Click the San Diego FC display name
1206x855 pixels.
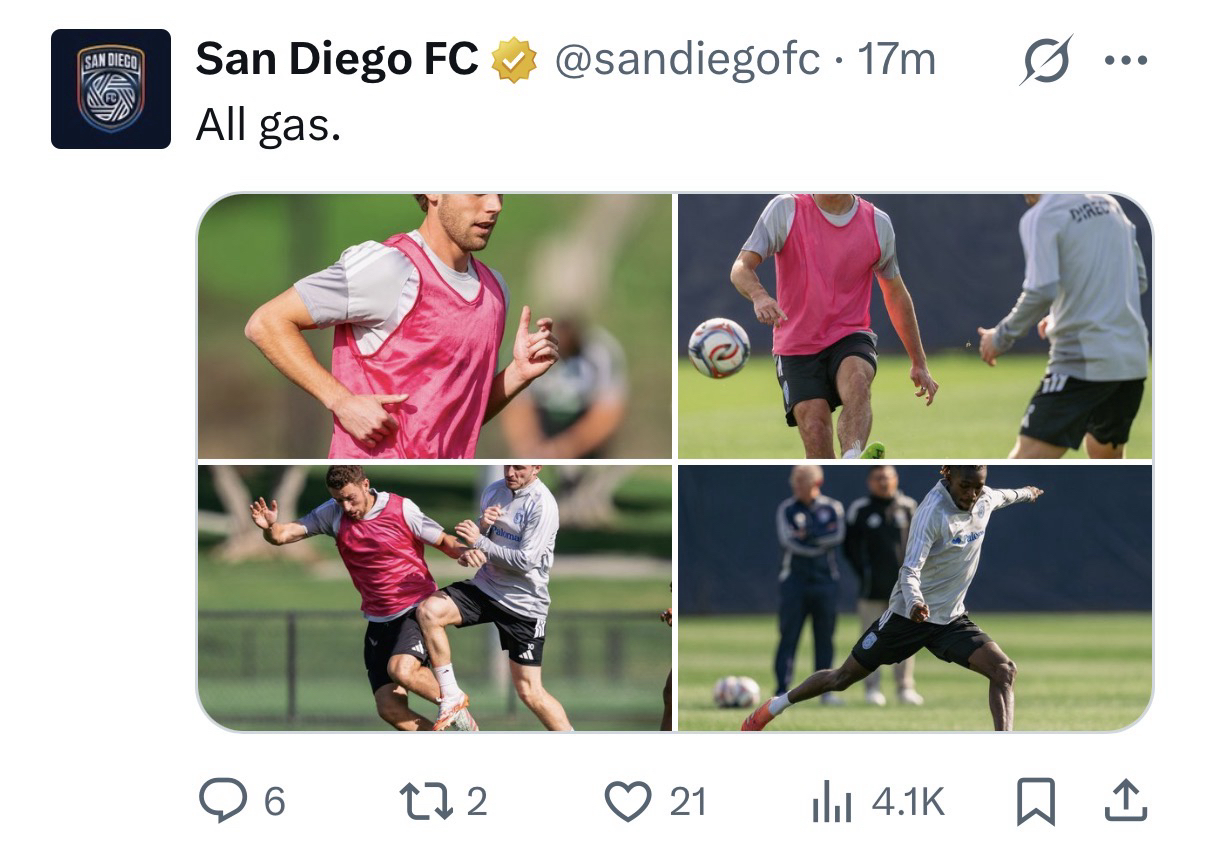click(337, 60)
